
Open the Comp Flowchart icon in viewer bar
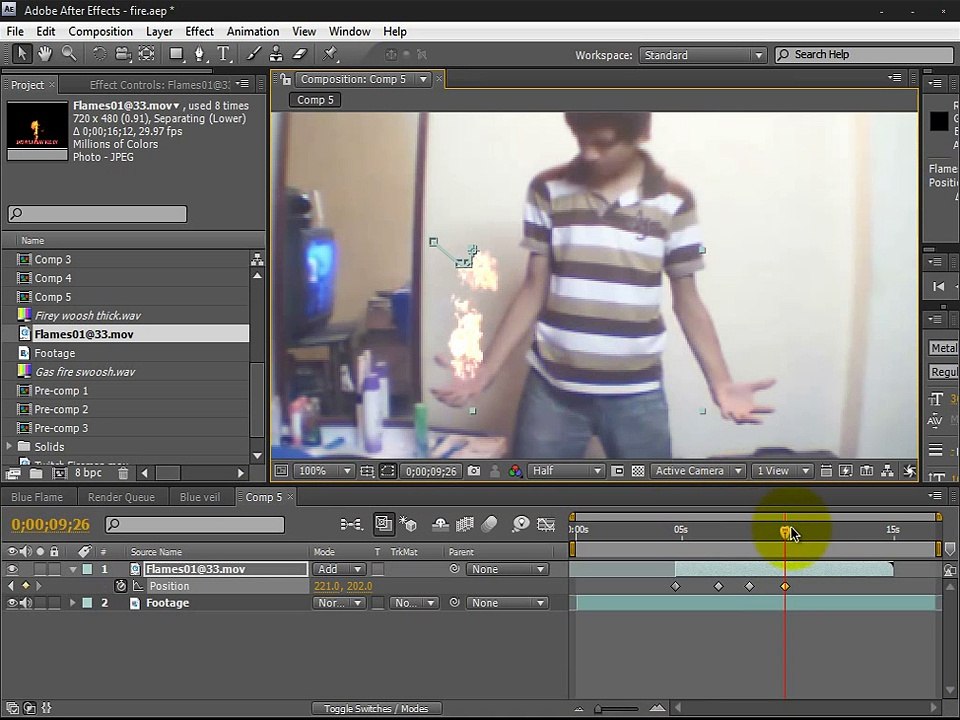887,471
